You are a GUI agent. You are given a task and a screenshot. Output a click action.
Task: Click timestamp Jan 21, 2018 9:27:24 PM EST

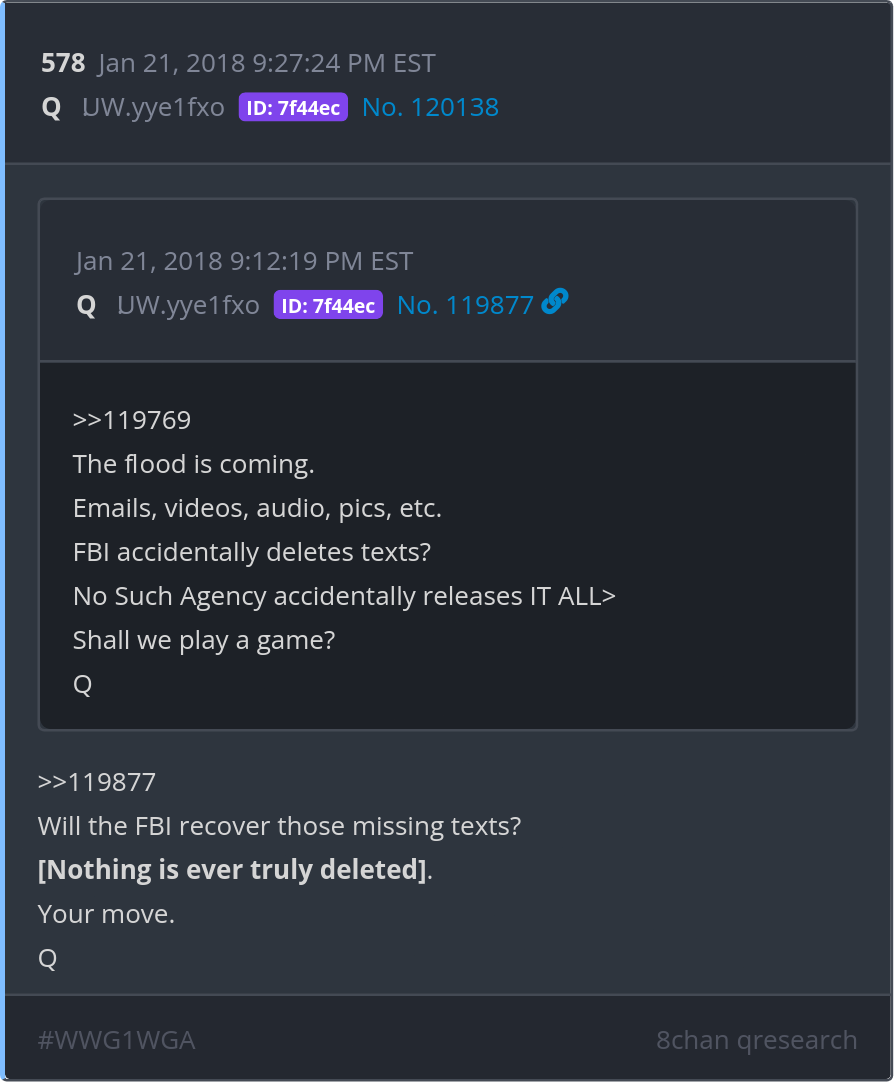tap(266, 63)
